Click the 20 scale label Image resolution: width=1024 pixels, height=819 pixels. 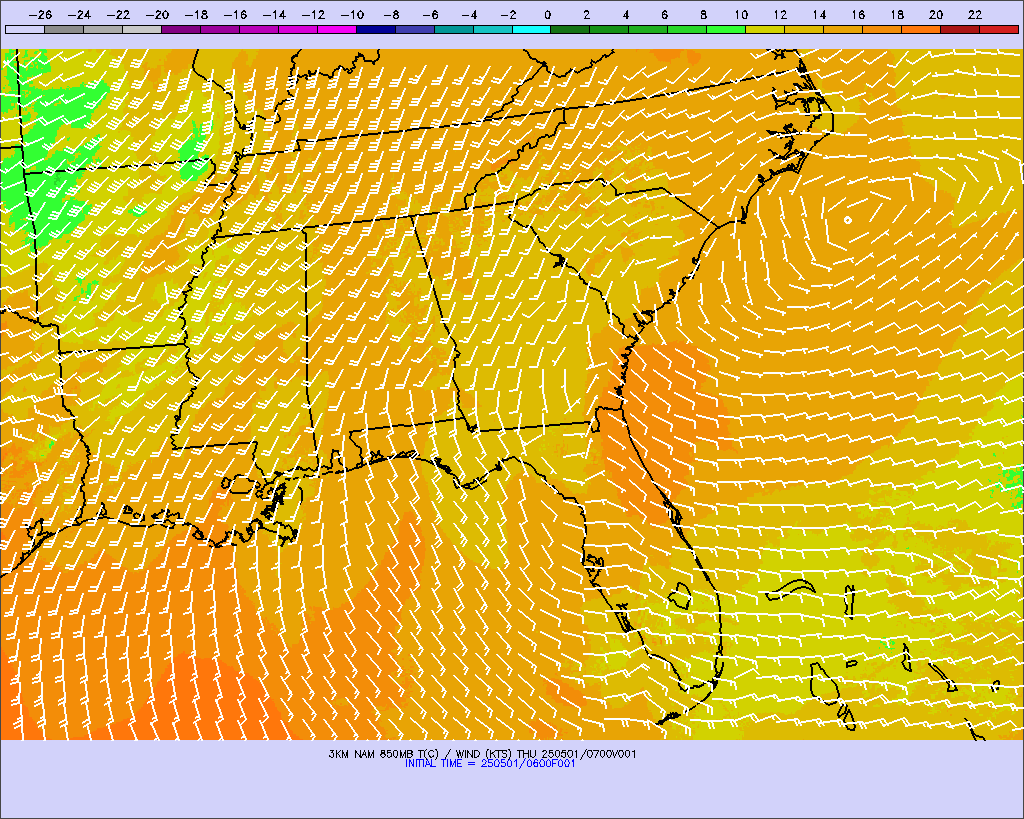936,15
